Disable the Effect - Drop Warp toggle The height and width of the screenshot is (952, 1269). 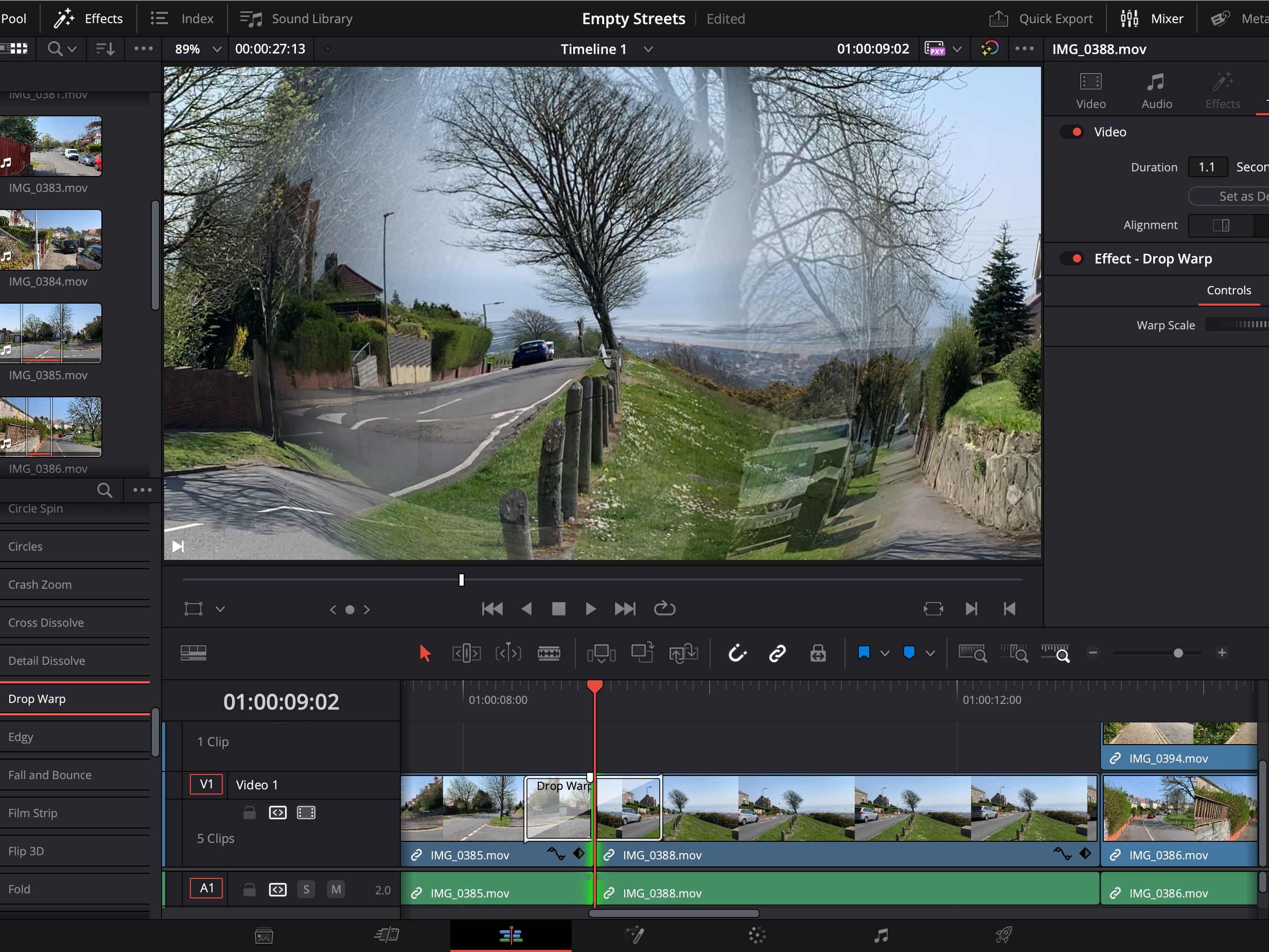pyautogui.click(x=1071, y=259)
